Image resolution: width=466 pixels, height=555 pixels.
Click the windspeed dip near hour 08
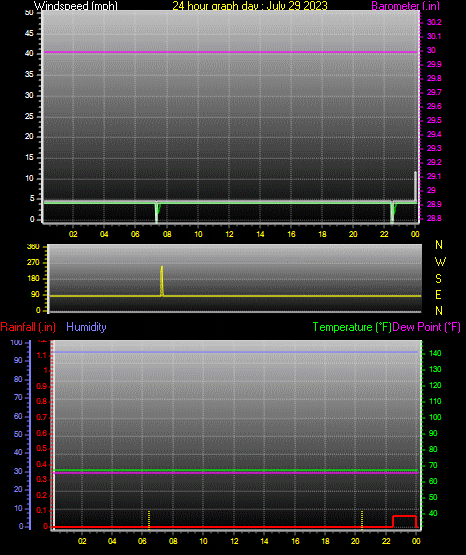coord(157,212)
